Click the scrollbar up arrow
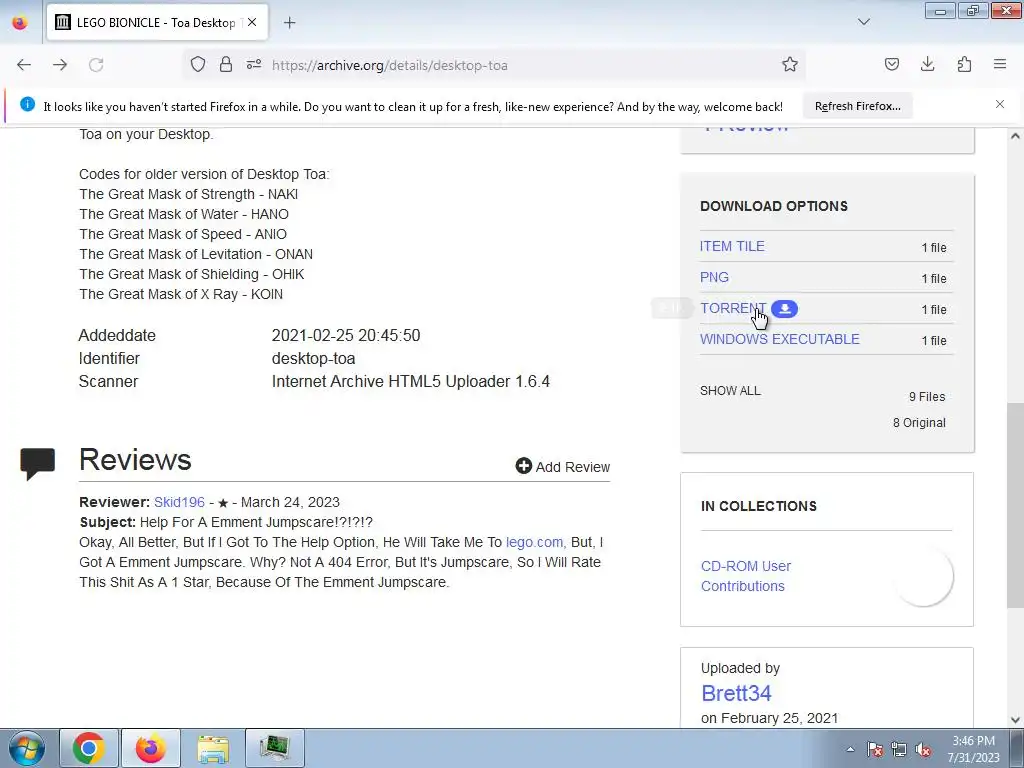Image resolution: width=1024 pixels, height=768 pixels. (x=1015, y=136)
